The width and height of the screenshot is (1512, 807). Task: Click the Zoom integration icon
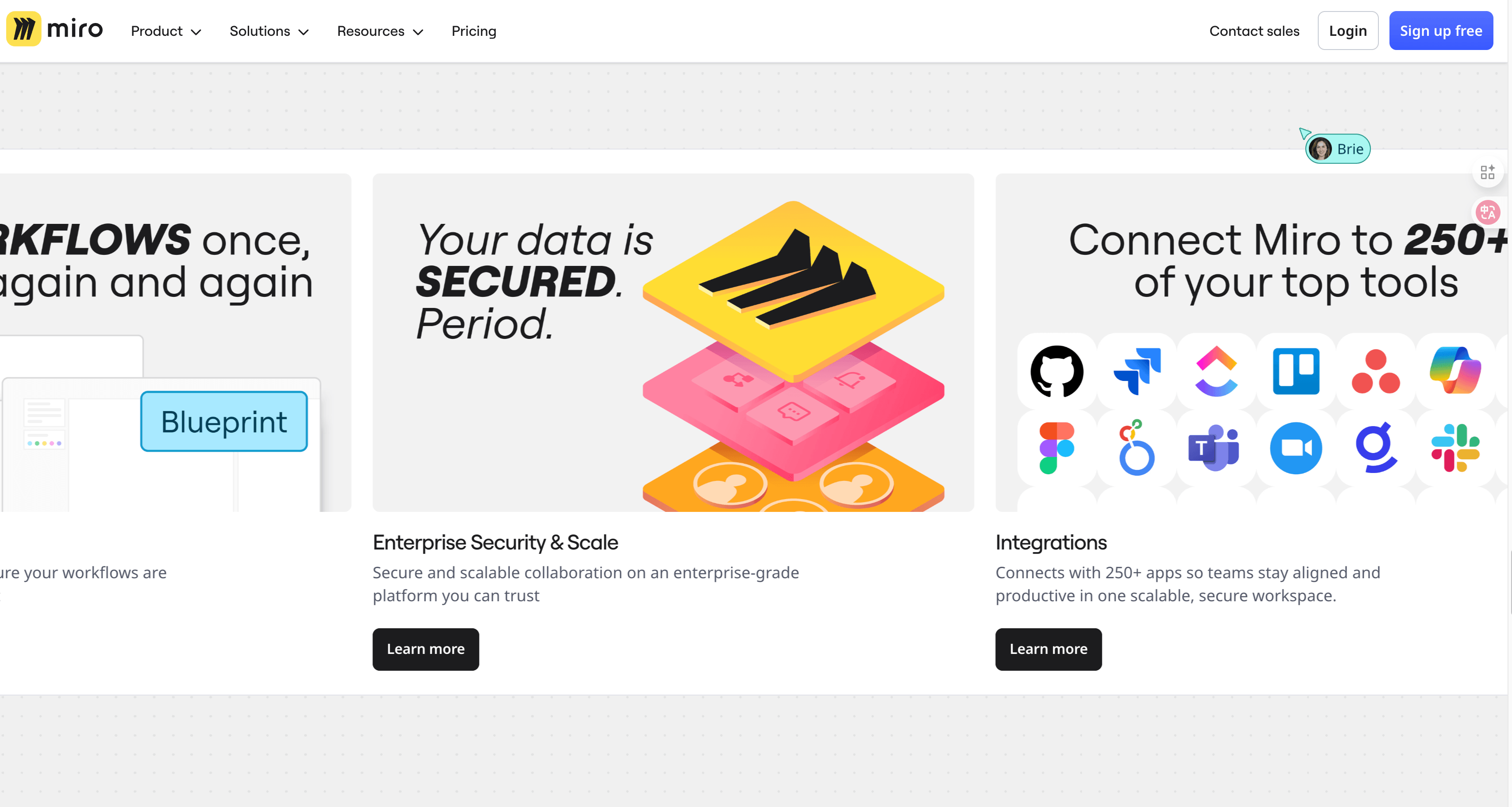point(1296,448)
